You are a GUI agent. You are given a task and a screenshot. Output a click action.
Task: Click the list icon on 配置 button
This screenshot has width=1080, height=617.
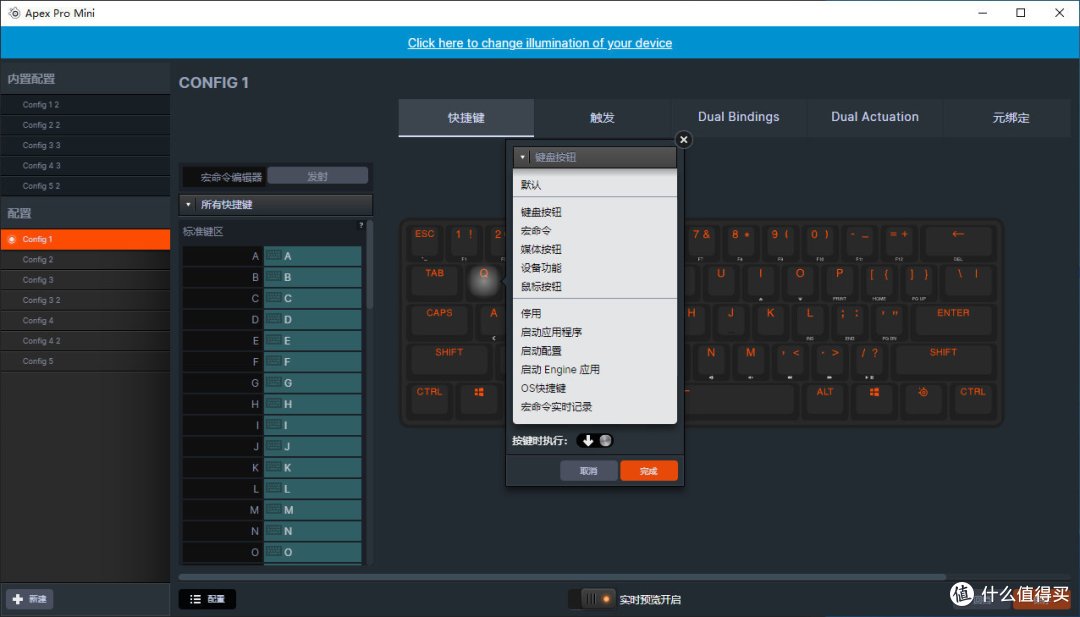coord(196,599)
